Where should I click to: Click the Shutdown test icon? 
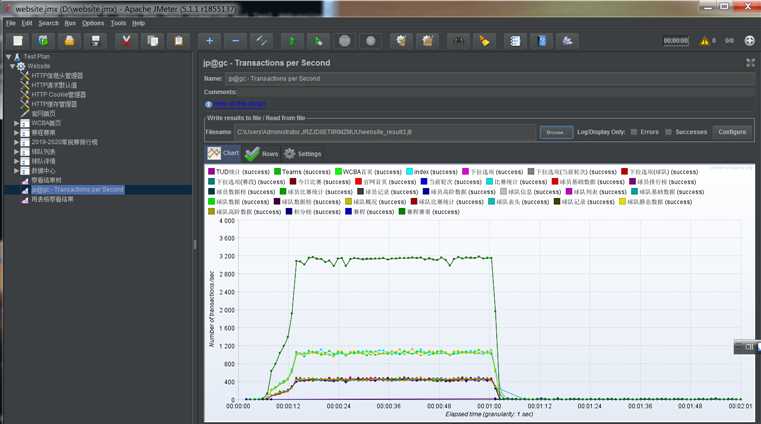coord(371,41)
